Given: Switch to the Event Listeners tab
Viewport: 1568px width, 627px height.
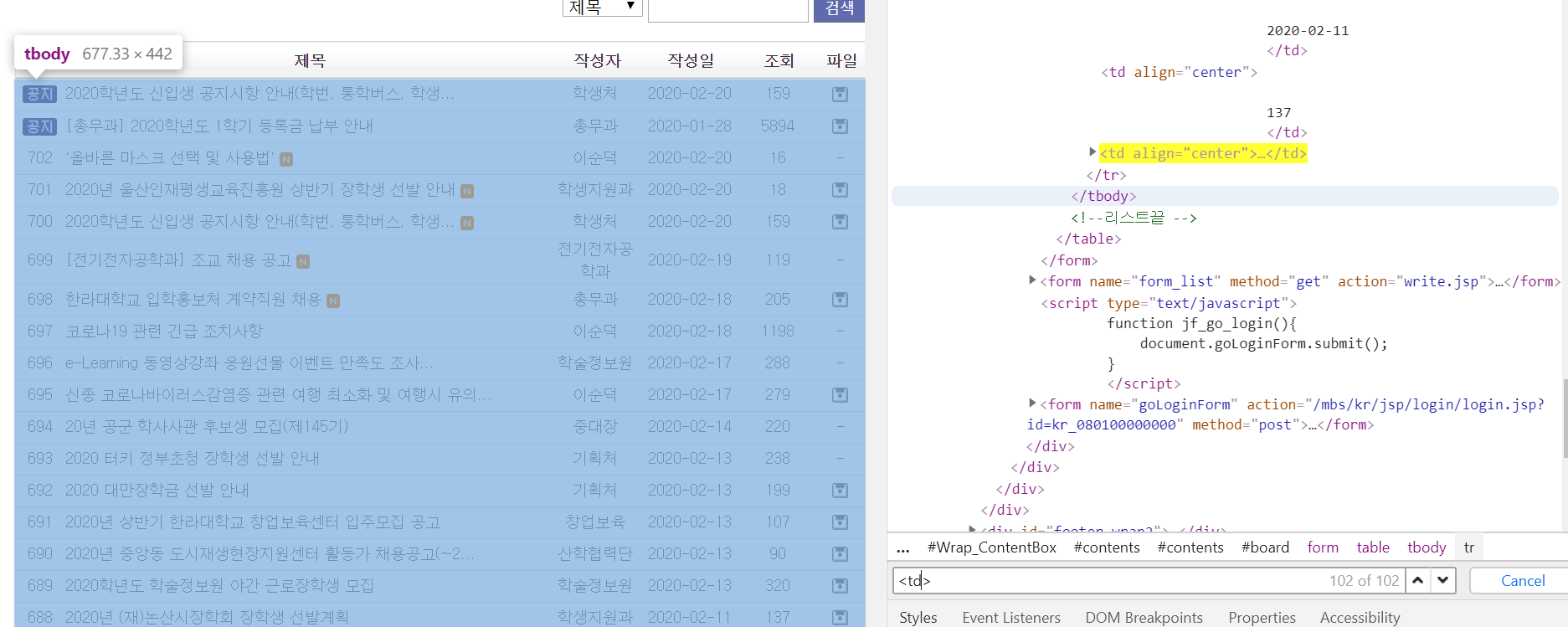Looking at the screenshot, I should 1010,617.
